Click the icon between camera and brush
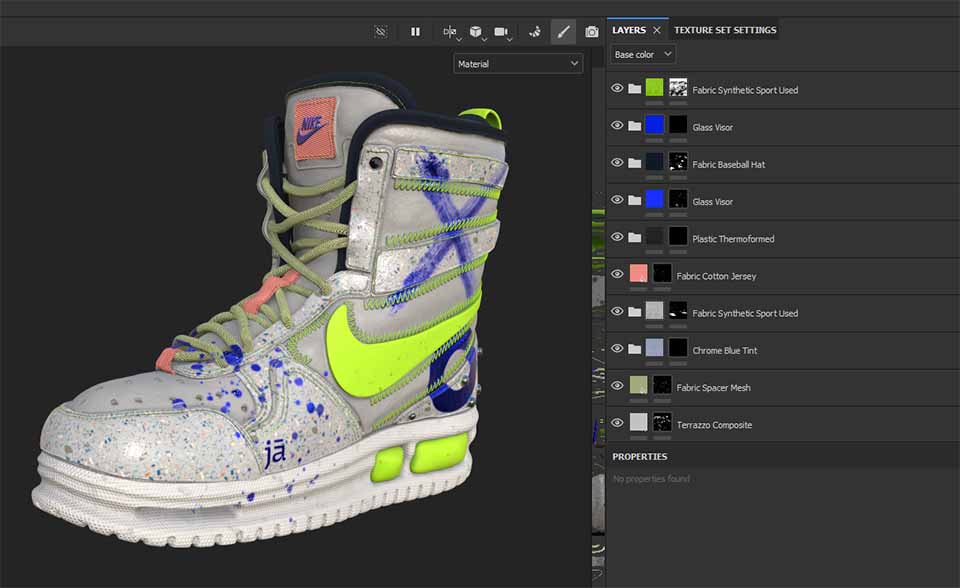Image resolution: width=960 pixels, height=588 pixels. click(534, 32)
